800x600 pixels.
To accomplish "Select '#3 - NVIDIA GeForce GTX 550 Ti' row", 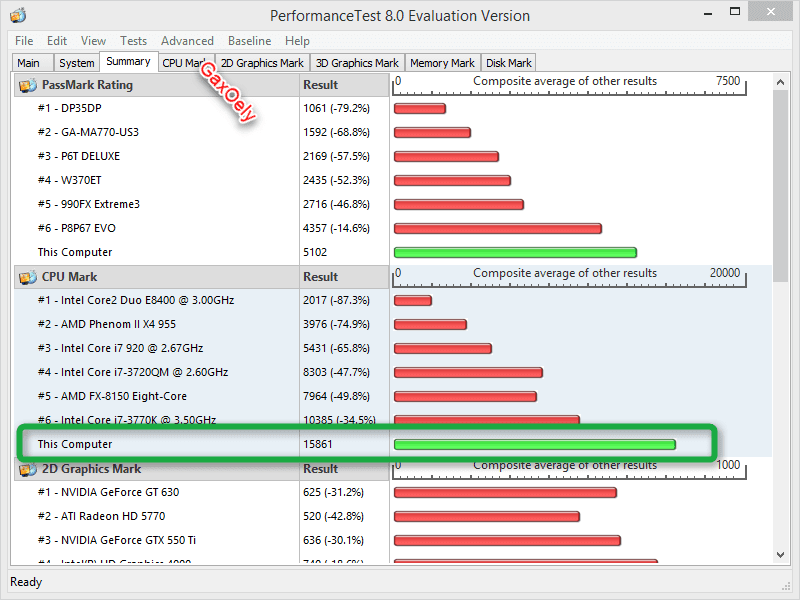I will 393,540.
